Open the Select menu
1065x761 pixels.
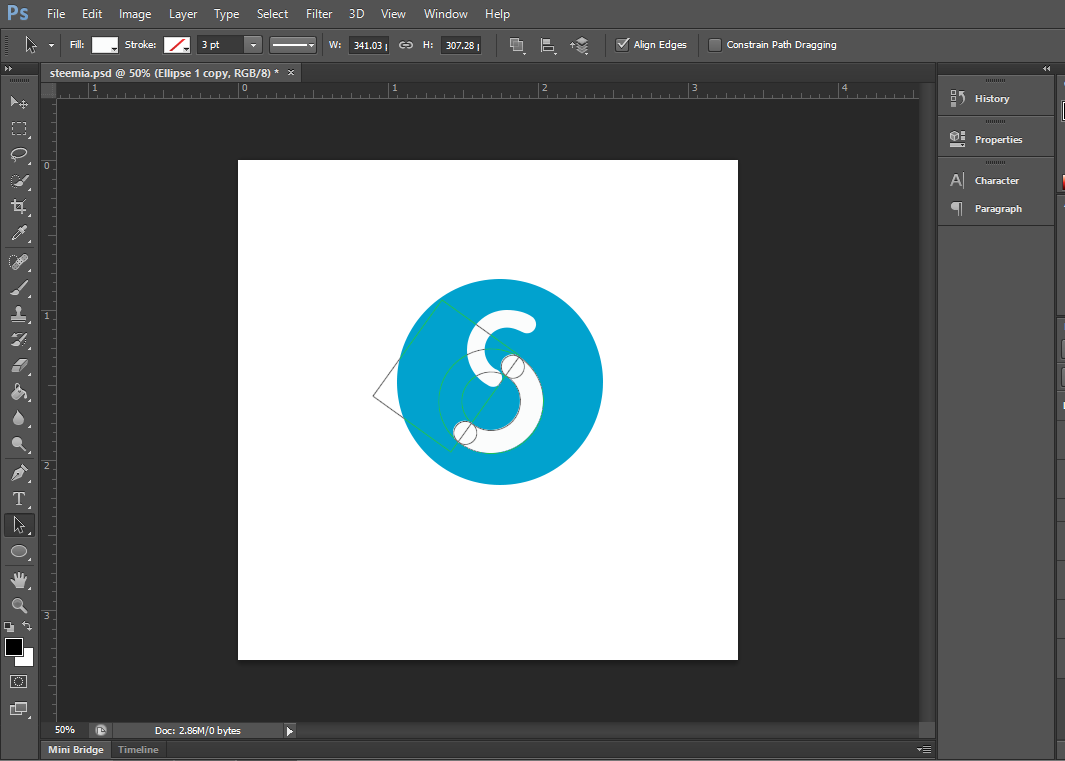(x=272, y=14)
